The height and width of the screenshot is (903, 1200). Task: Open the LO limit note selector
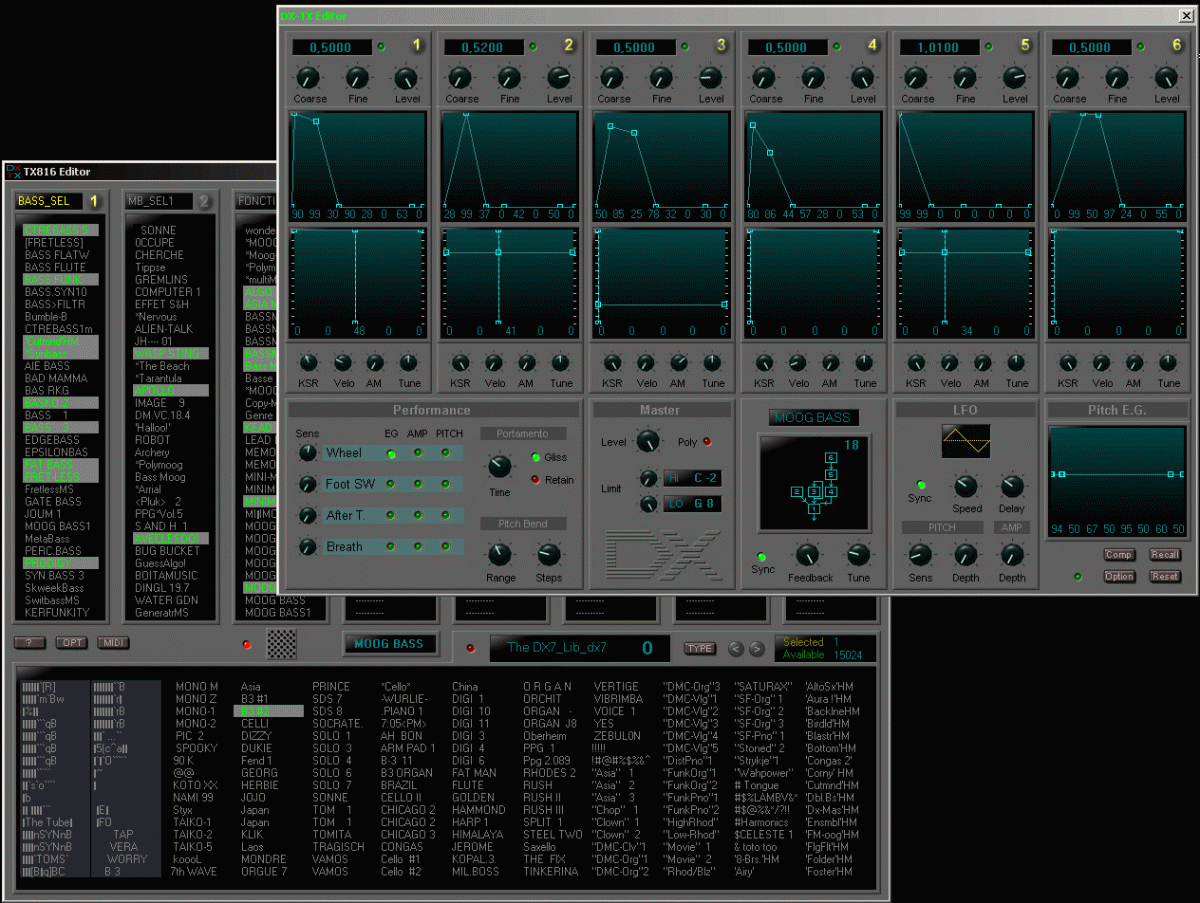click(x=694, y=504)
